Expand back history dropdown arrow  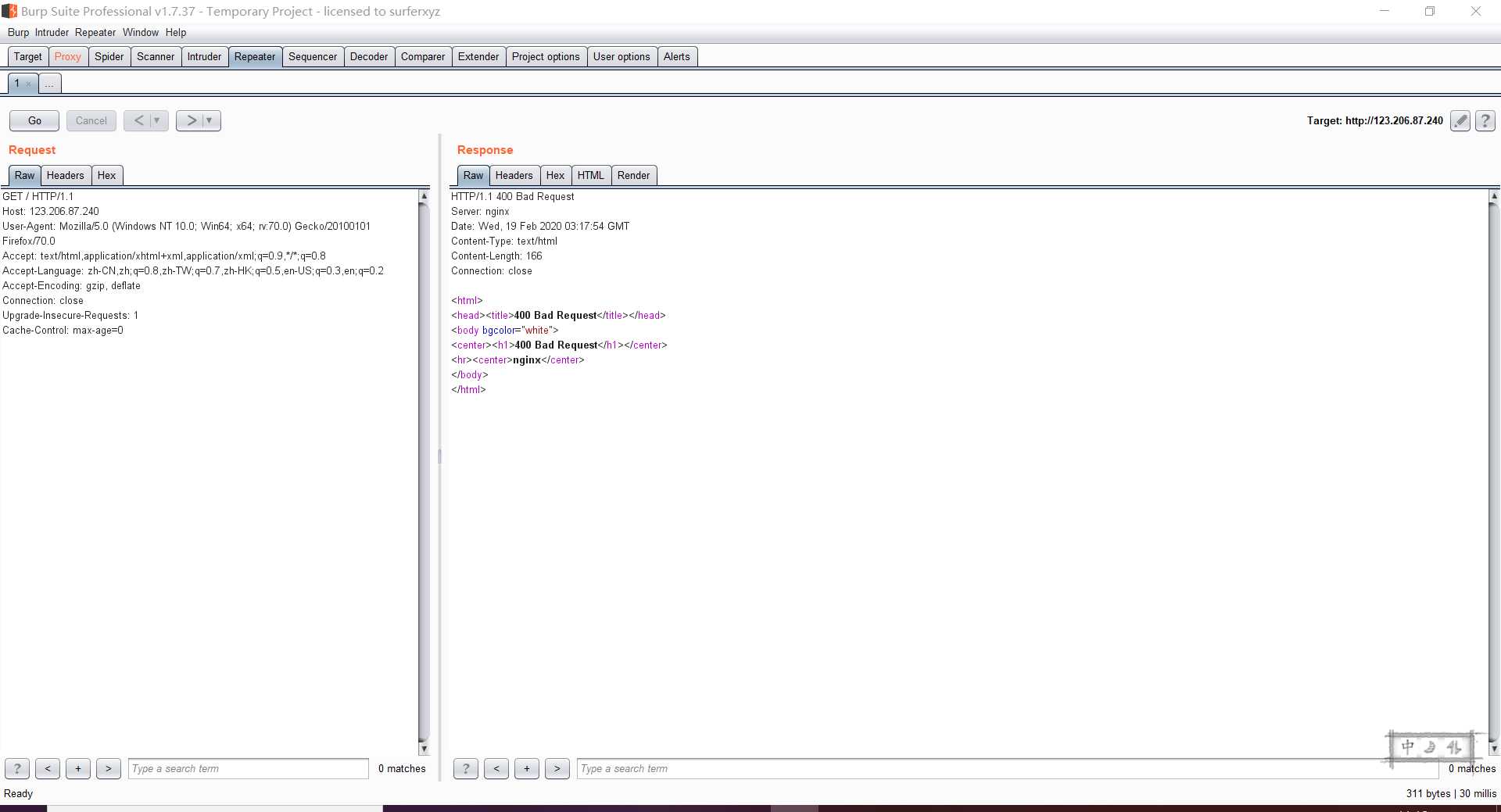tap(157, 120)
